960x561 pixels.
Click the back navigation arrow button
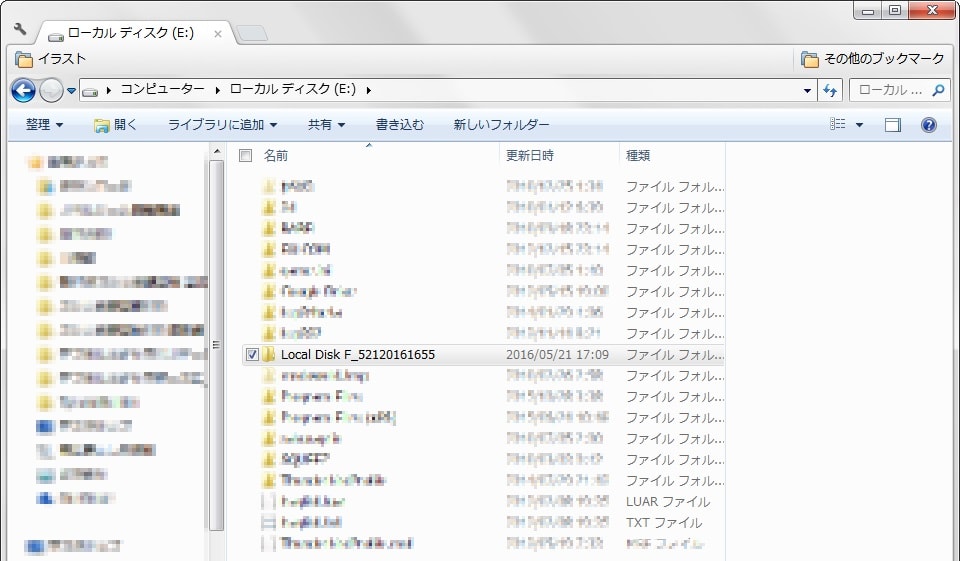(x=23, y=91)
